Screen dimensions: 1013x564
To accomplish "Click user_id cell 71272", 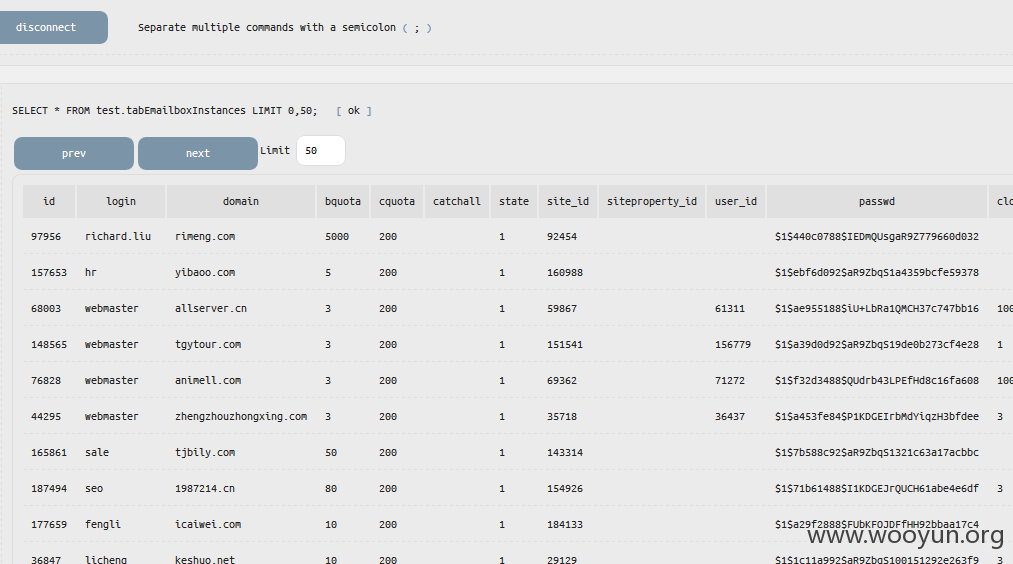I will (729, 381).
